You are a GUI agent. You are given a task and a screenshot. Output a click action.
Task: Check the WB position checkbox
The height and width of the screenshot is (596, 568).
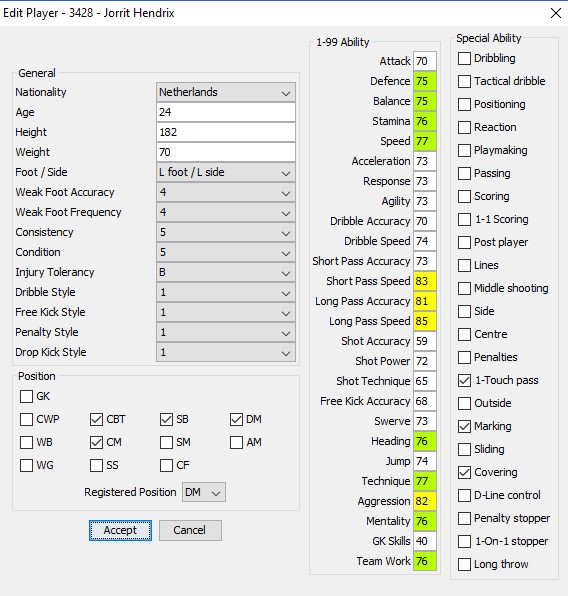pyautogui.click(x=26, y=442)
